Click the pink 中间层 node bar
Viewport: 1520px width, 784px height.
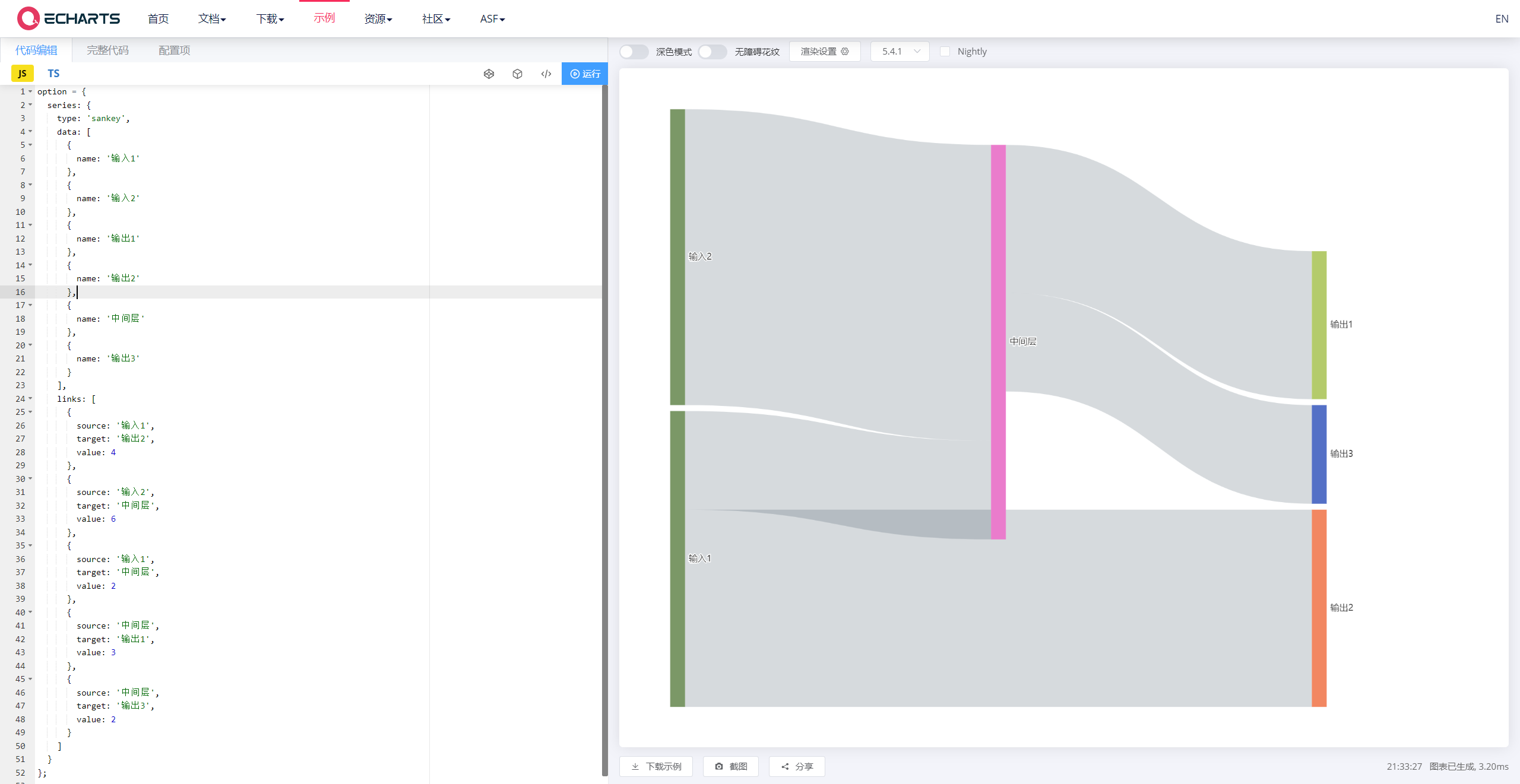998,342
